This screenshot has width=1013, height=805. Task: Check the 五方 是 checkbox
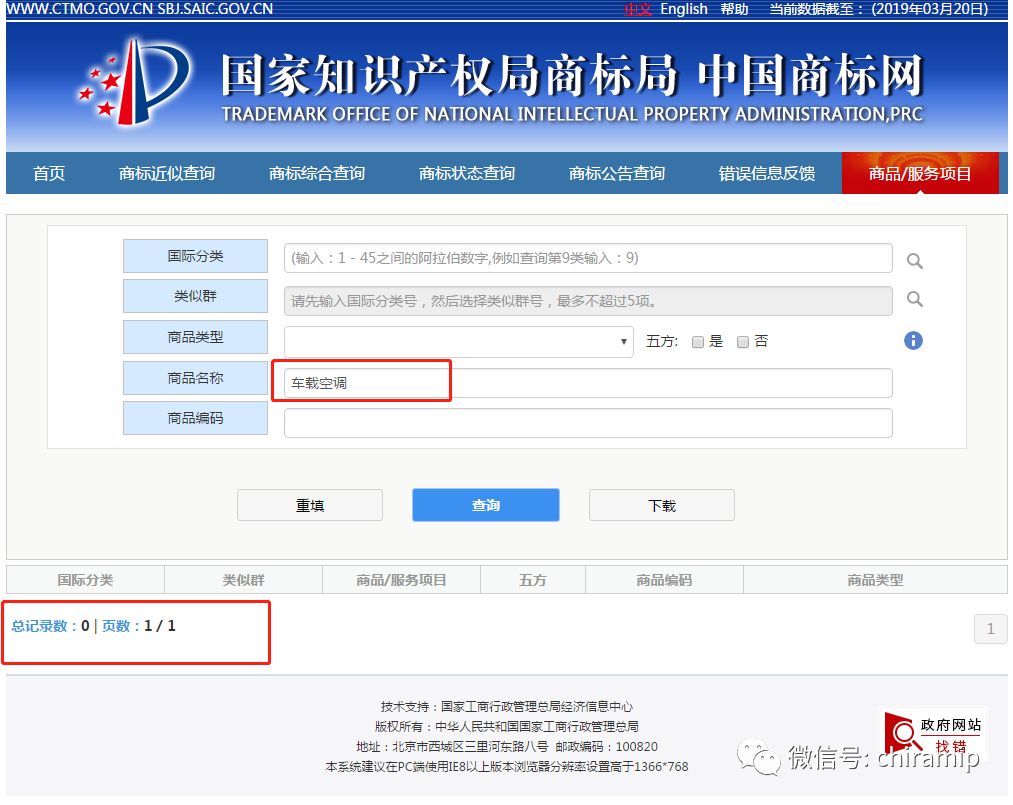[x=697, y=342]
